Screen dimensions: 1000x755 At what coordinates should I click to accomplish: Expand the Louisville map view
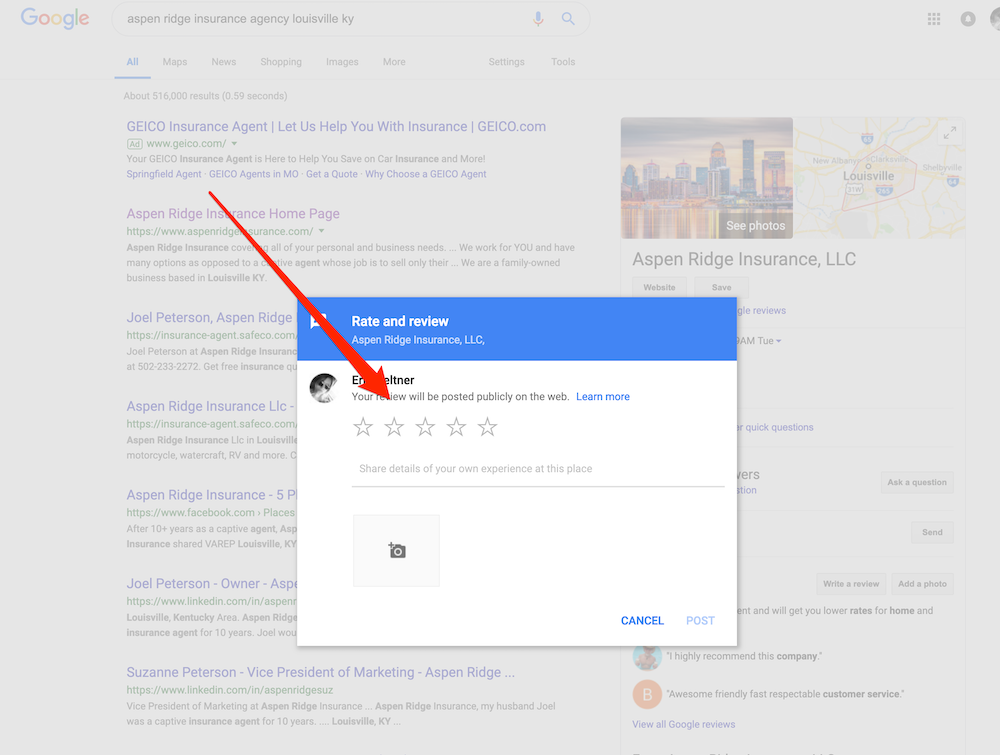[950, 133]
